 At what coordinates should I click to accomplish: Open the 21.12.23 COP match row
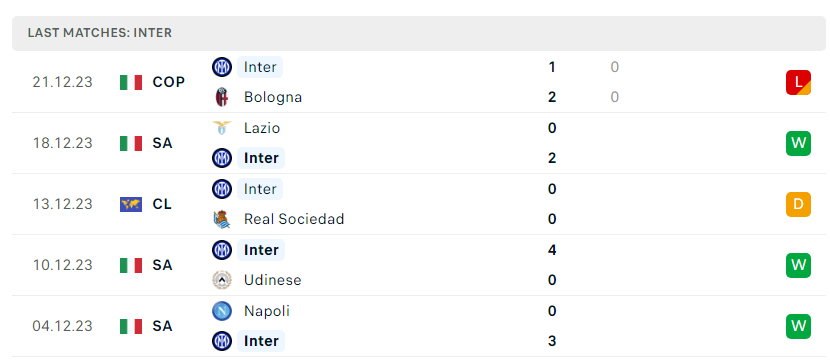point(418,82)
